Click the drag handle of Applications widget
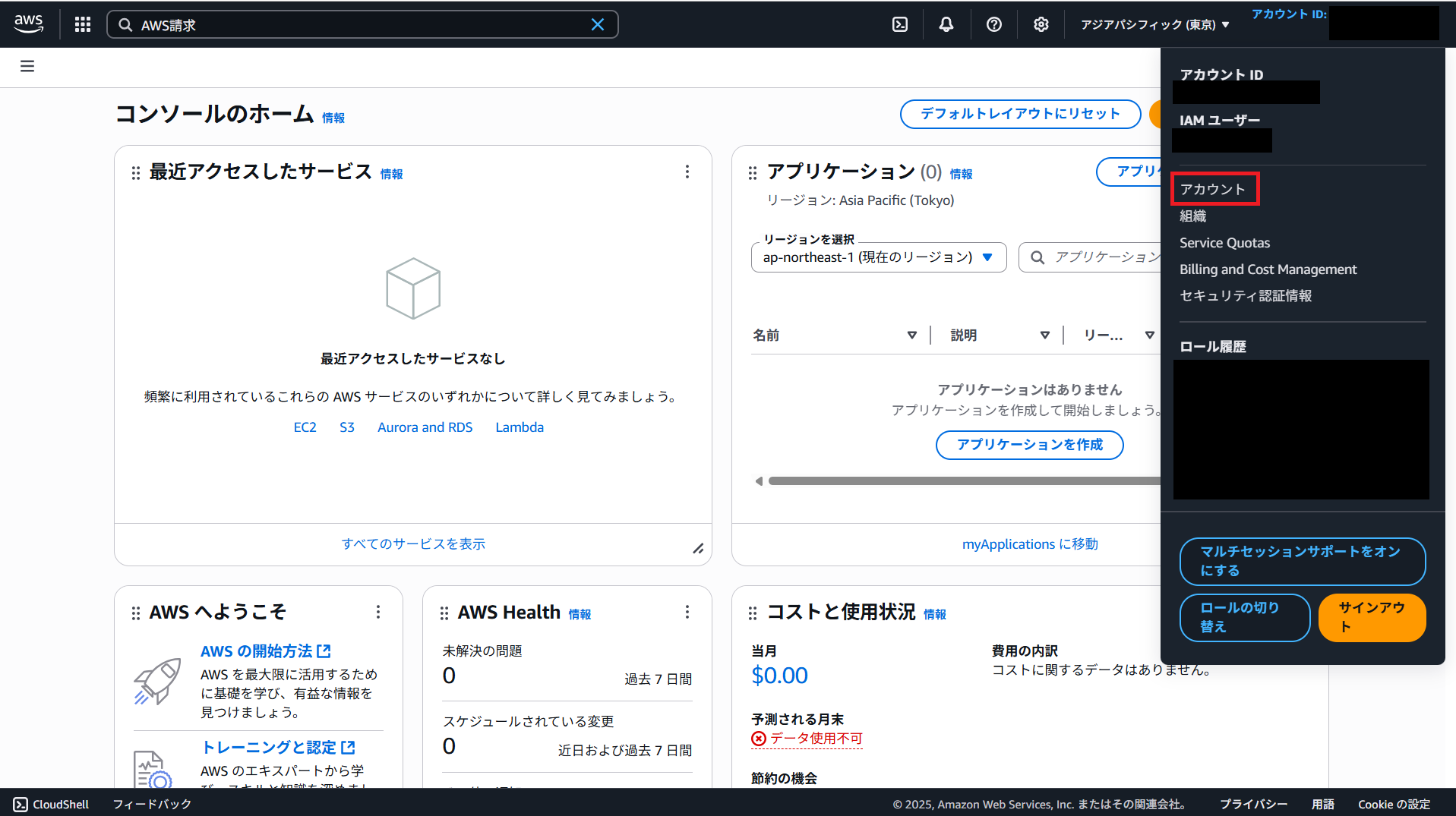The height and width of the screenshot is (816, 1456). [x=753, y=173]
